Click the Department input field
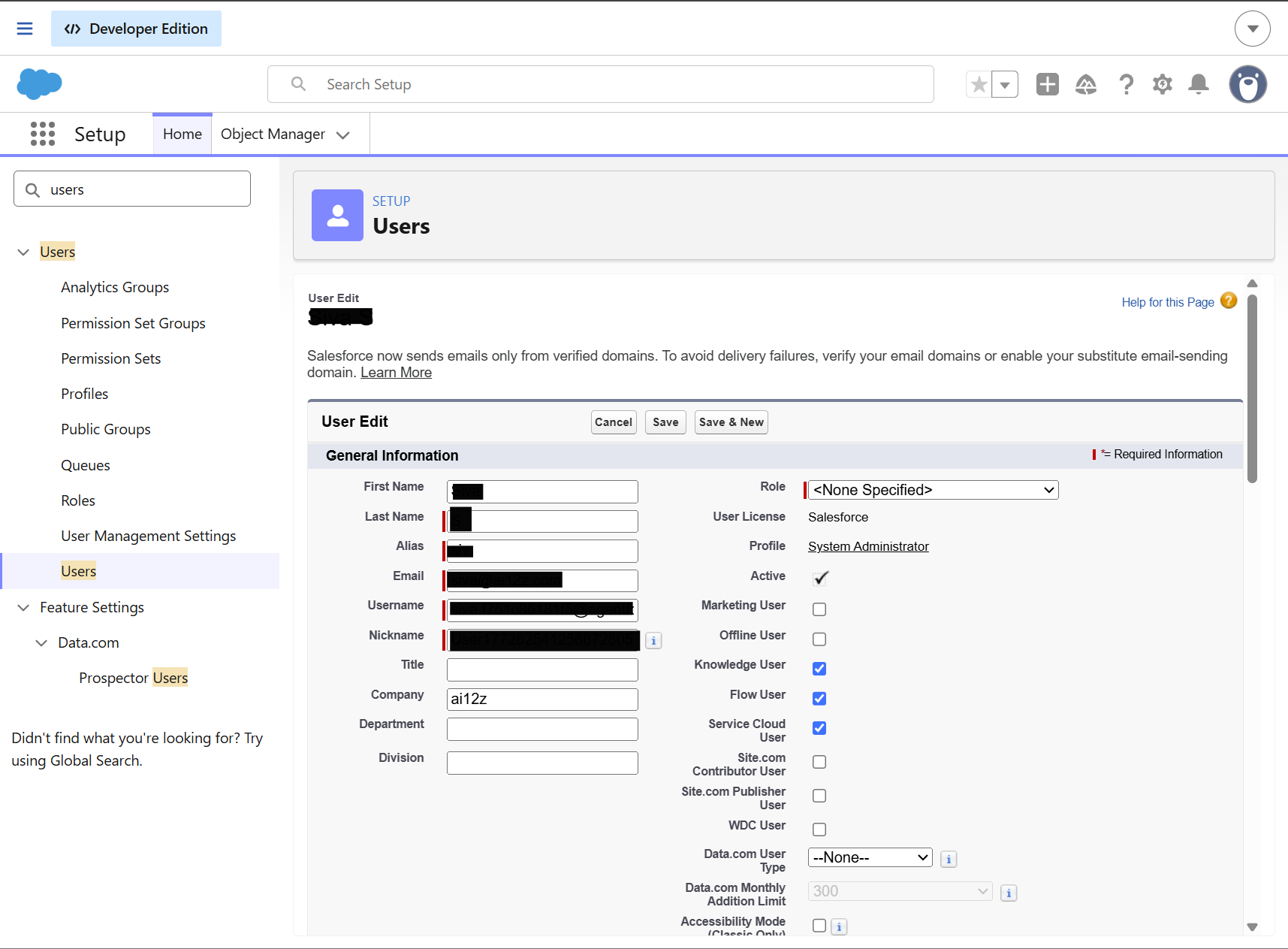 [542, 729]
